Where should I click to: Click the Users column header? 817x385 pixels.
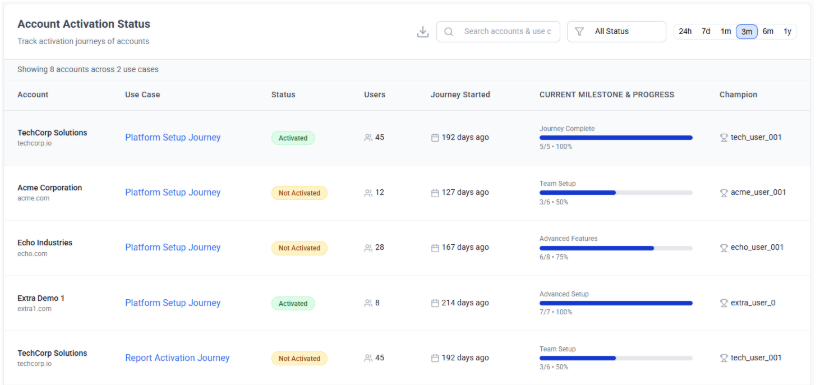coord(375,95)
